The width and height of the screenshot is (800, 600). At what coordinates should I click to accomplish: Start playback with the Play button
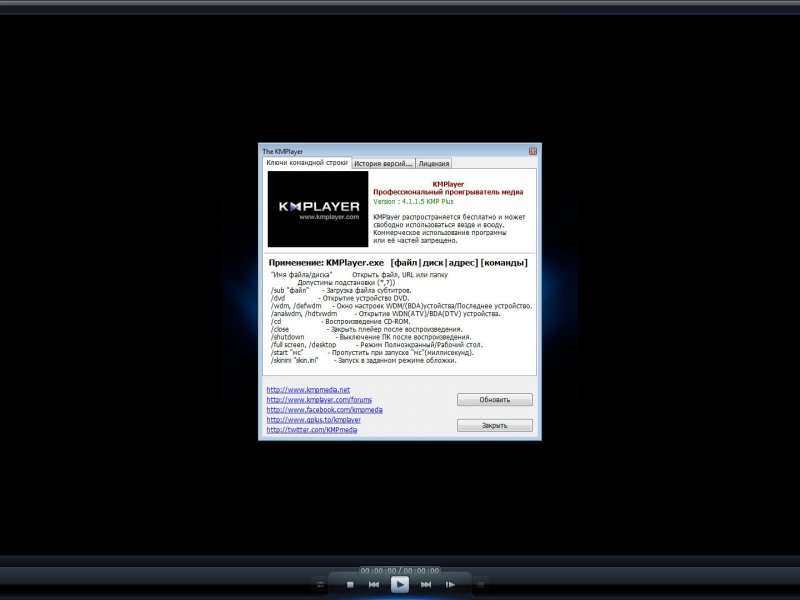coord(399,584)
